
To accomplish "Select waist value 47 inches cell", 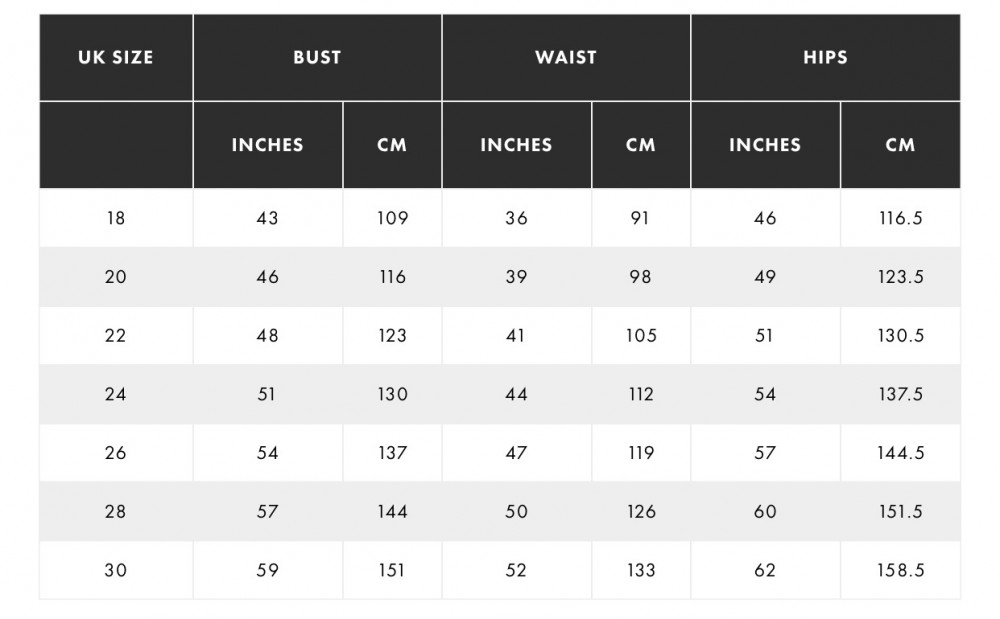I will [x=517, y=453].
